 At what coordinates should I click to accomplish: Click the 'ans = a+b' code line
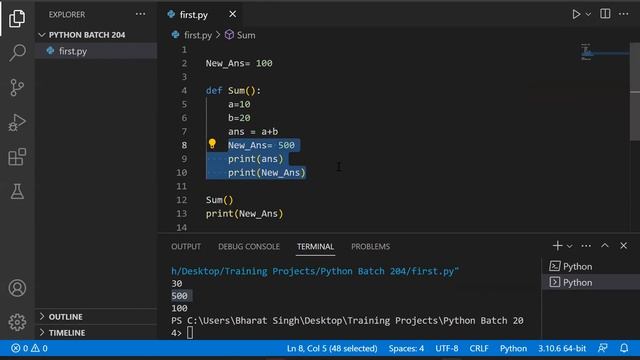[x=253, y=131]
